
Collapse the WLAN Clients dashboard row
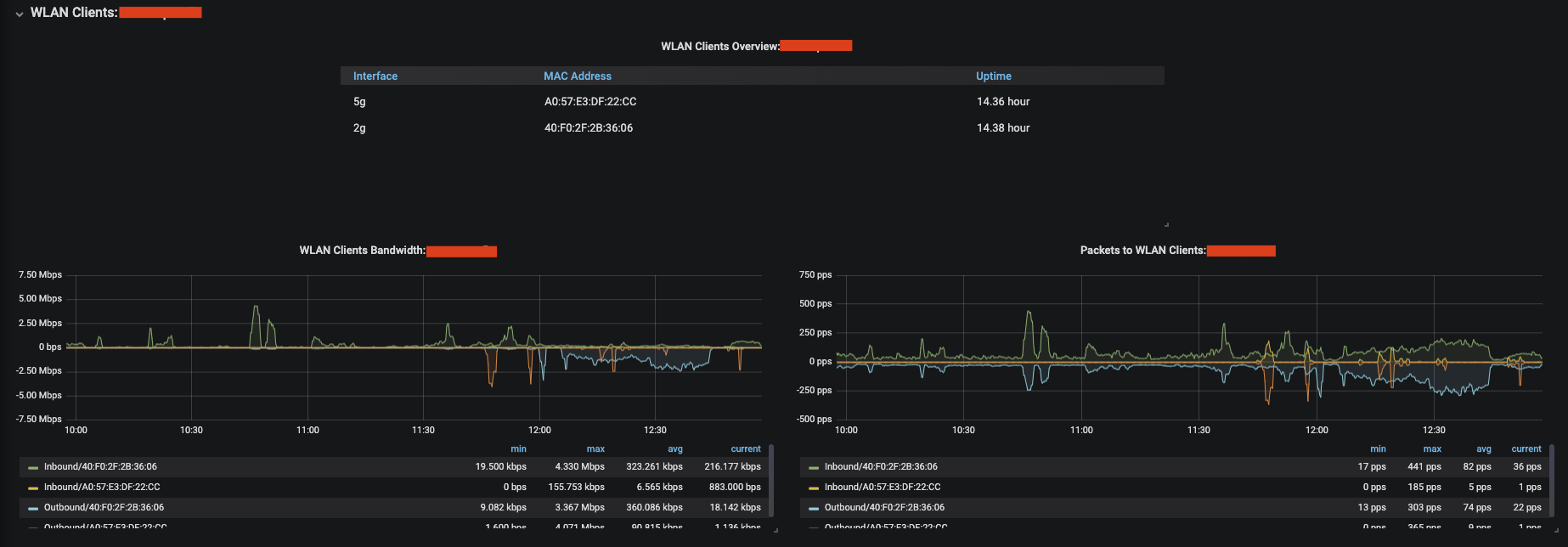(x=20, y=14)
